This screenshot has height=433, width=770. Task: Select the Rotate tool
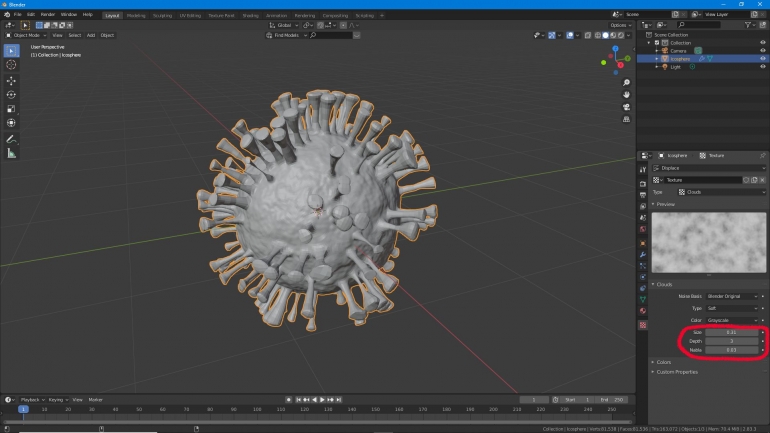point(11,95)
